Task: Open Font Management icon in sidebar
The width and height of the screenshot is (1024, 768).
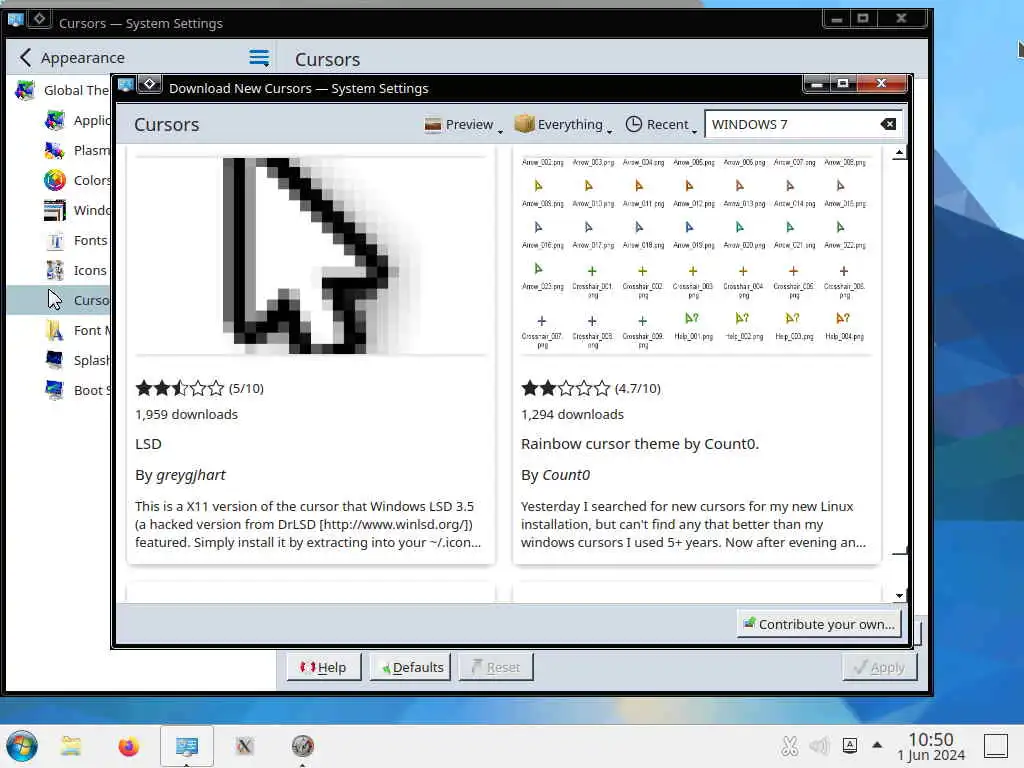Action: pyautogui.click(x=55, y=330)
